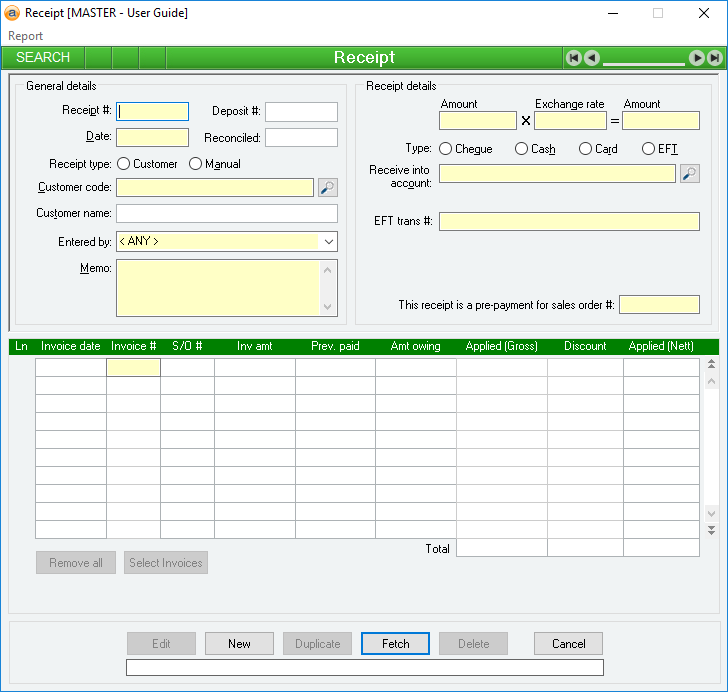Go to previous record arrow

tap(592, 58)
